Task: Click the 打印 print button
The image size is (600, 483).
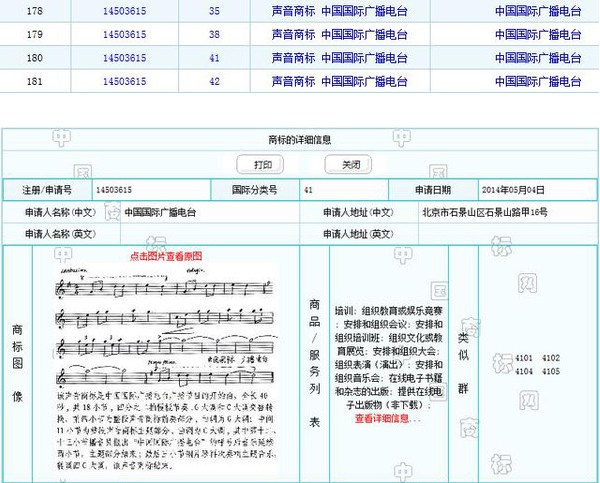Action: point(260,165)
